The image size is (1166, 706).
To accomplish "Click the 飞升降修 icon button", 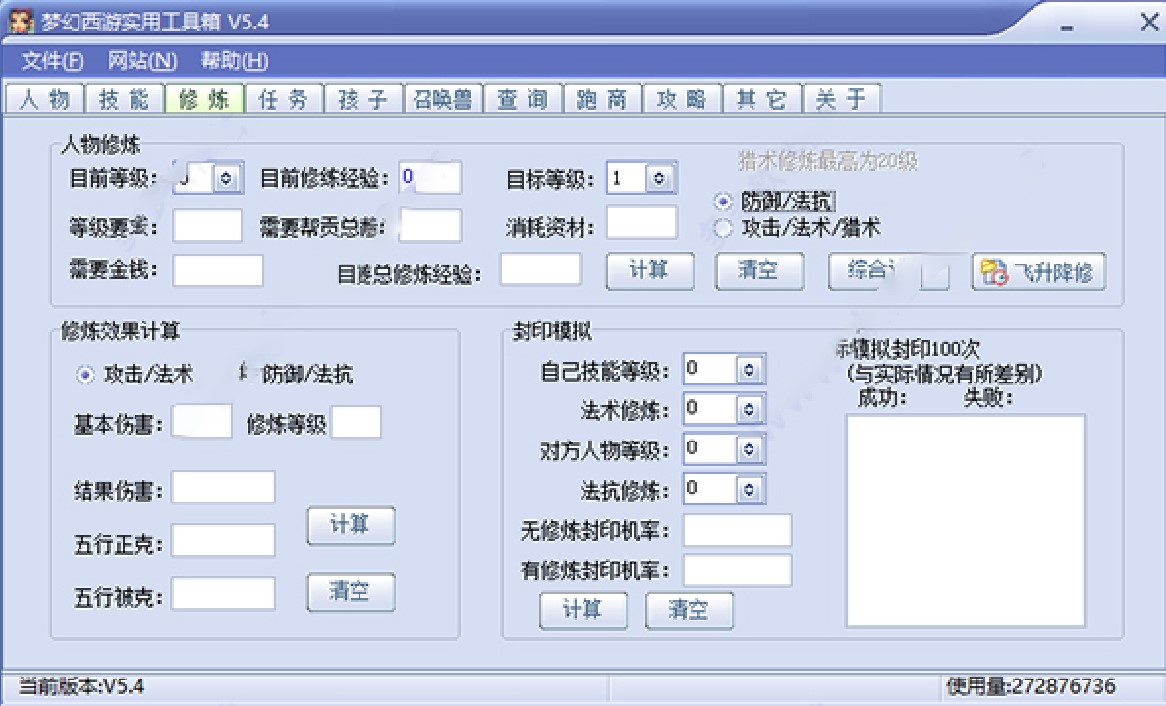I will 1039,271.
